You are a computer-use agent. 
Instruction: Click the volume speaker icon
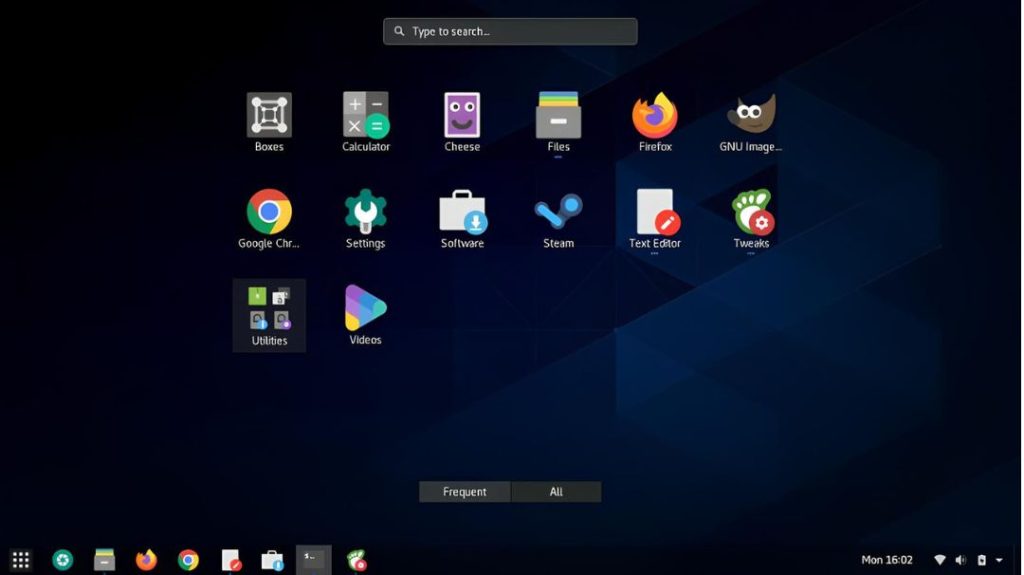(x=961, y=560)
